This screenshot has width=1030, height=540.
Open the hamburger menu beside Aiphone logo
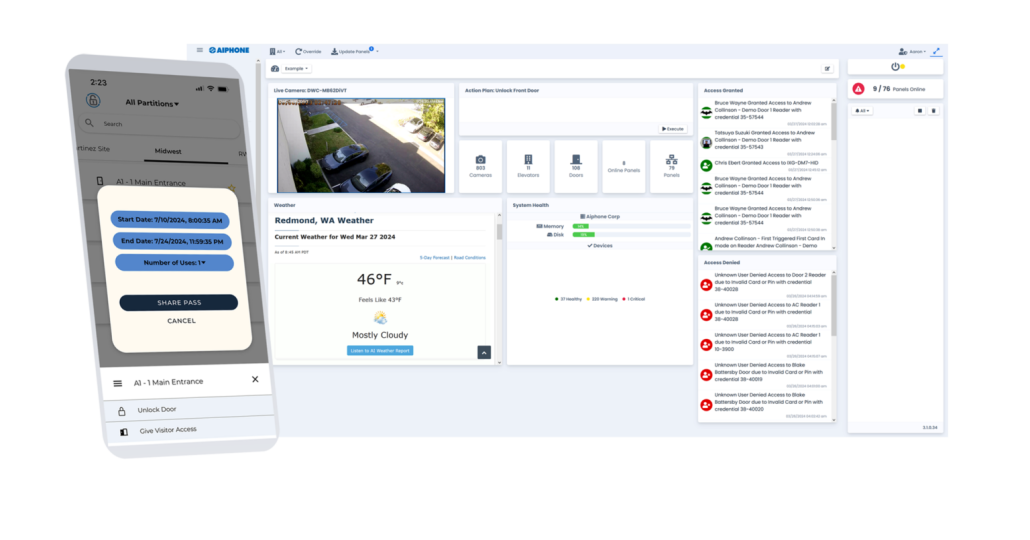tap(200, 50)
